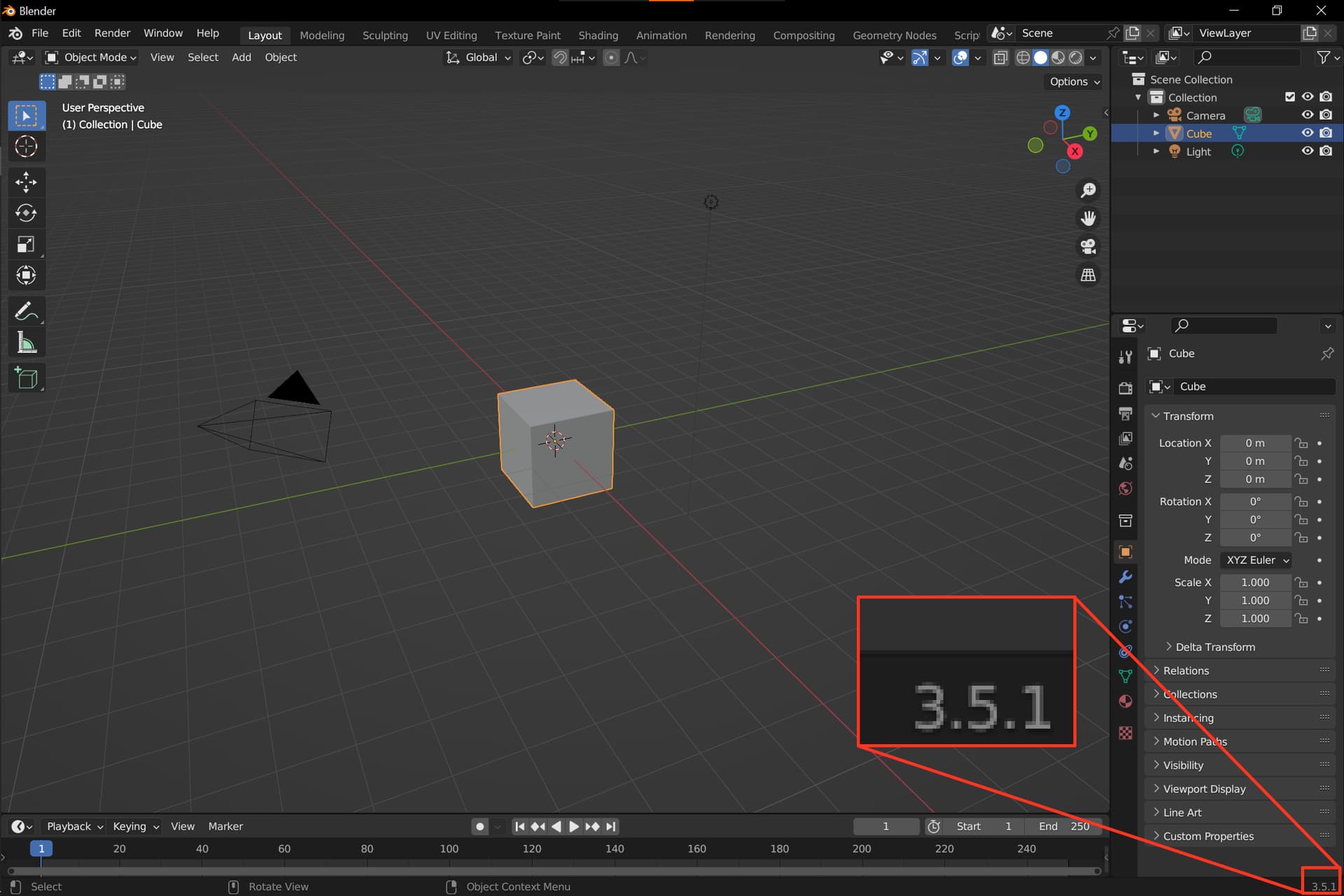Toggle camera view in viewport
The height and width of the screenshot is (896, 1344).
click(x=1088, y=246)
